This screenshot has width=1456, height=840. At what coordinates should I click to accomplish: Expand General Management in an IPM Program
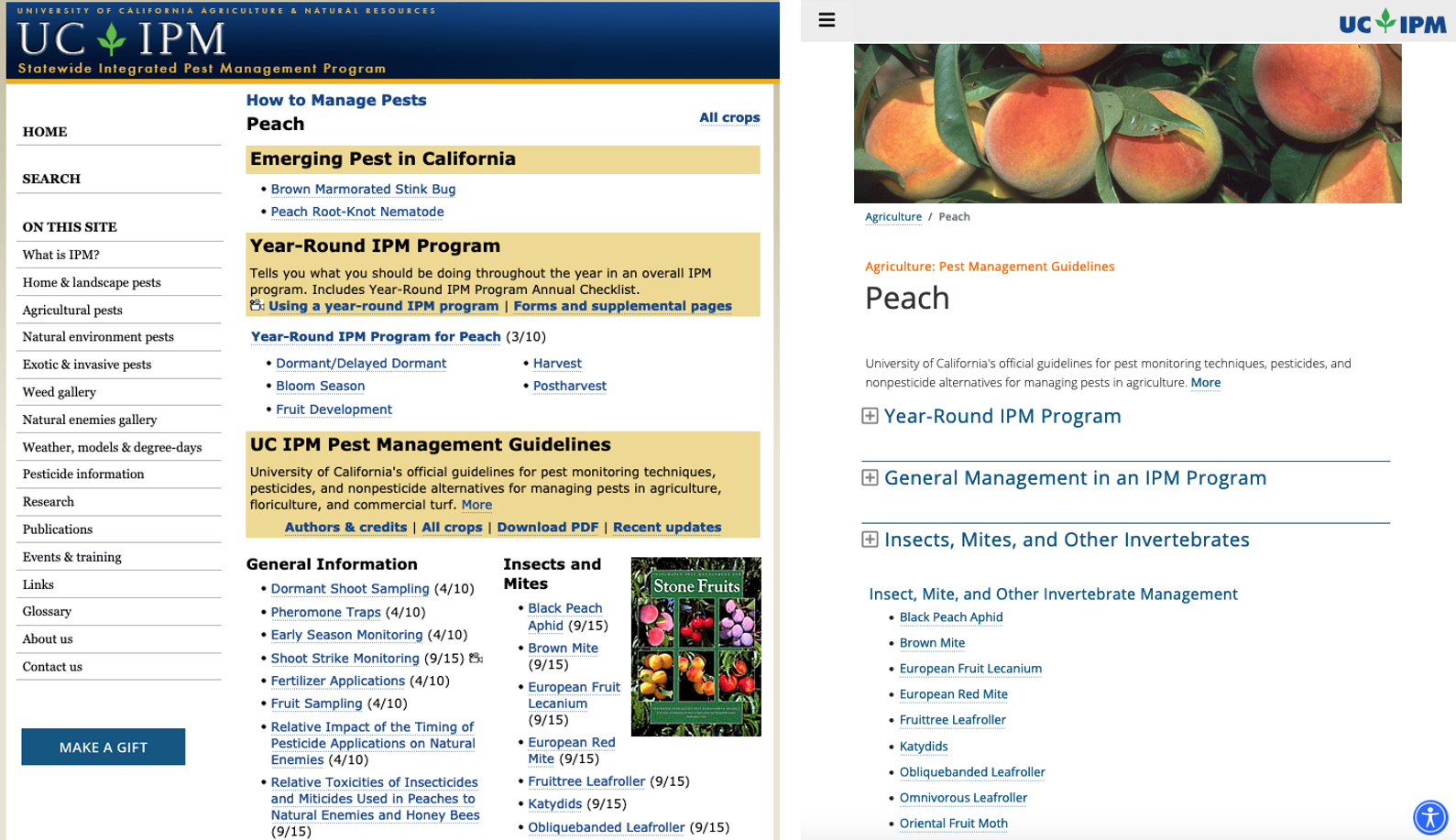(870, 478)
